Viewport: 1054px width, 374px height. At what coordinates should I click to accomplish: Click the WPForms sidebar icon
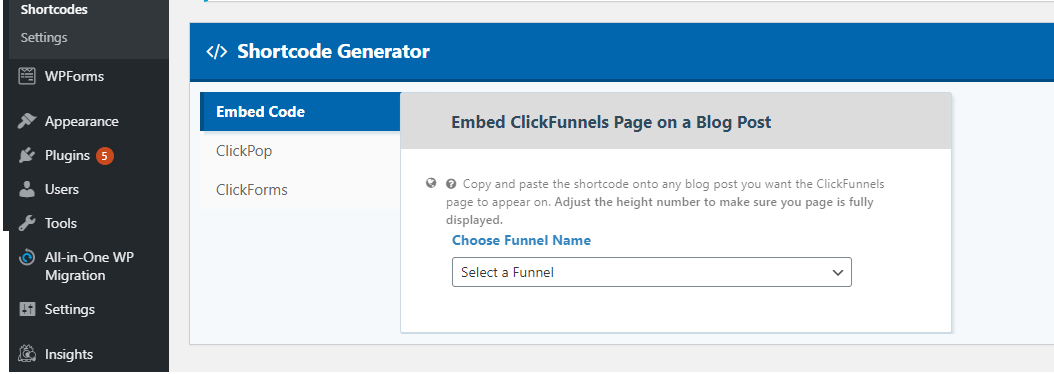pyautogui.click(x=27, y=76)
